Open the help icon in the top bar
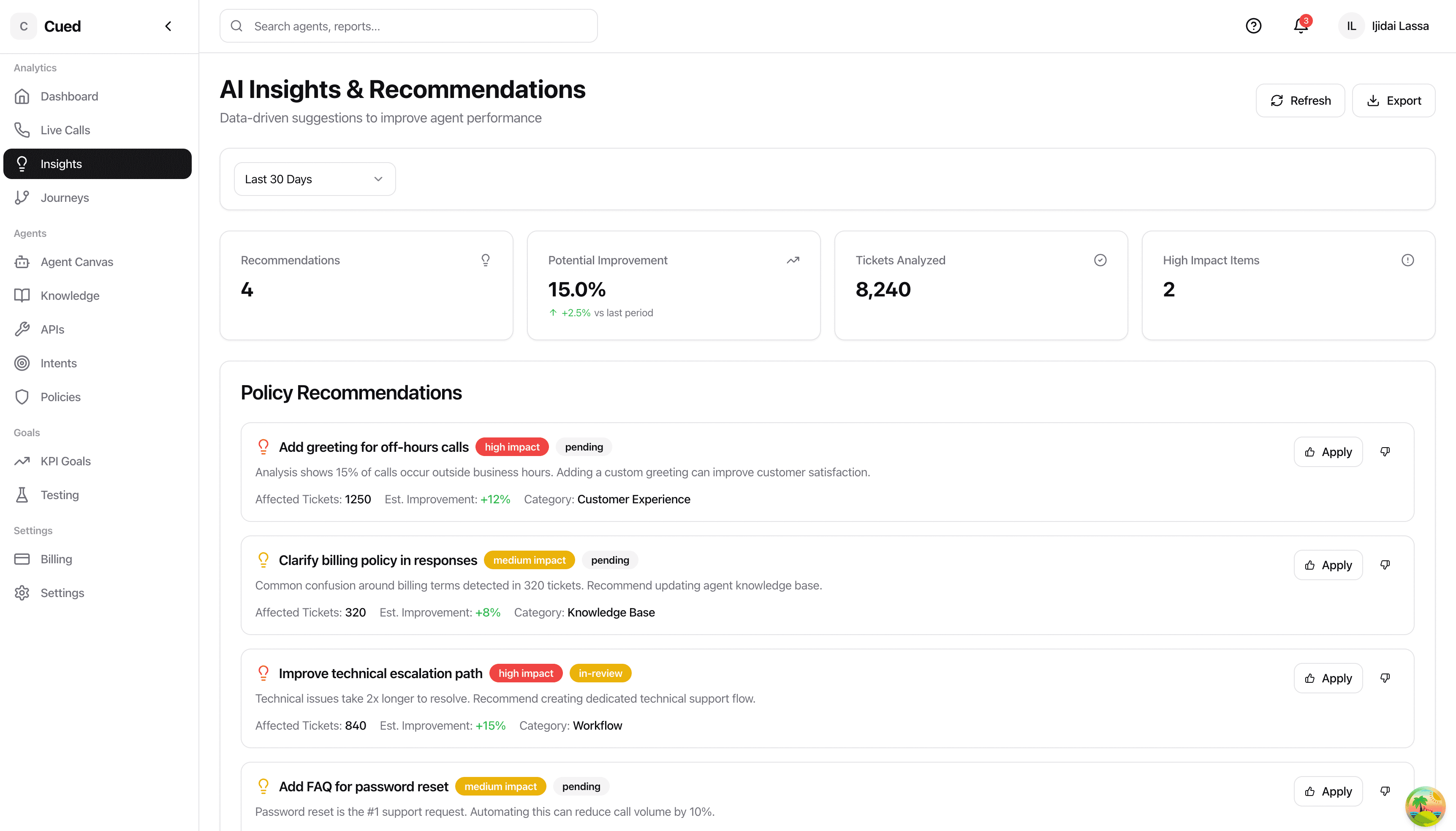This screenshot has width=1456, height=831. tap(1253, 26)
